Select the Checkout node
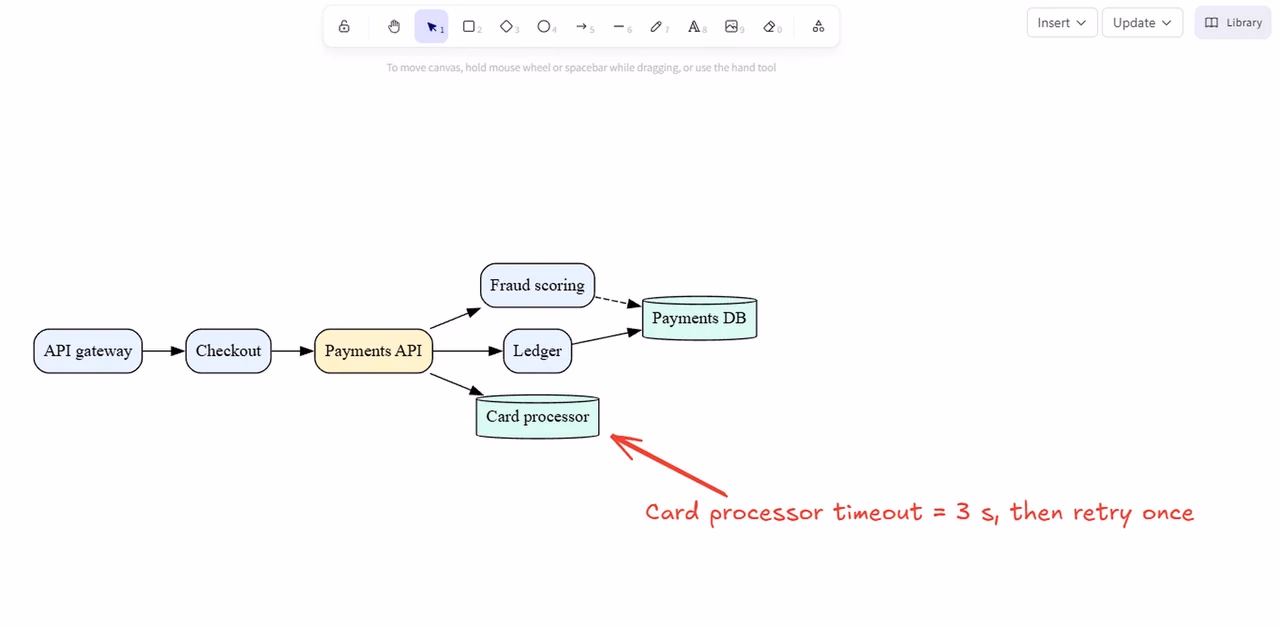The image size is (1280, 626). 228,351
